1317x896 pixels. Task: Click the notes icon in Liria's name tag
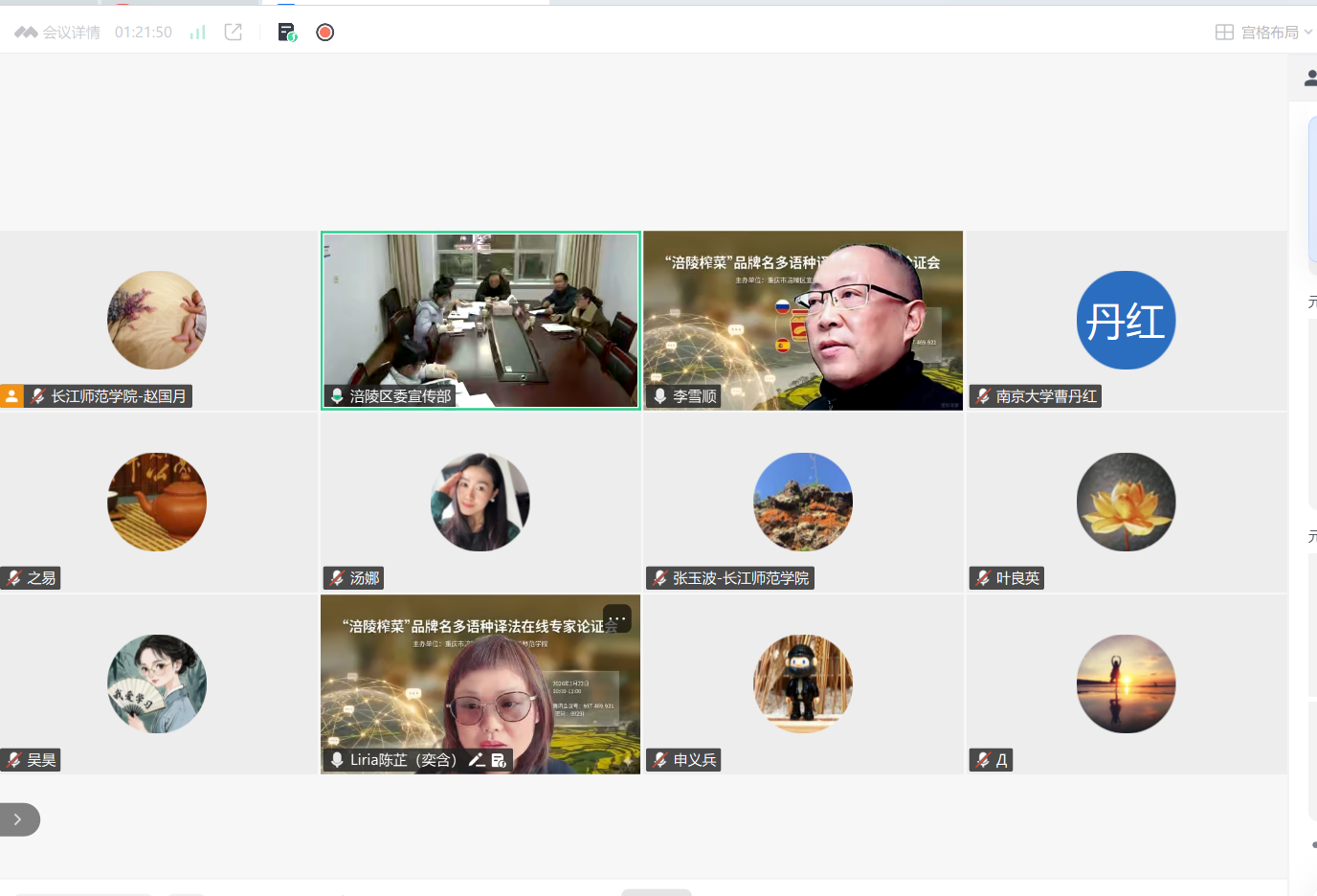[x=499, y=760]
